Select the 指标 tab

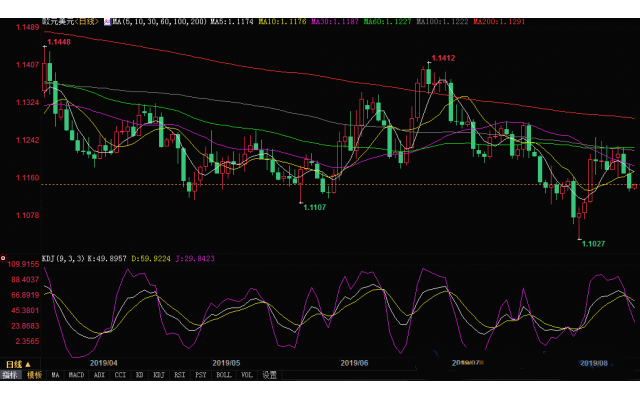(10, 375)
